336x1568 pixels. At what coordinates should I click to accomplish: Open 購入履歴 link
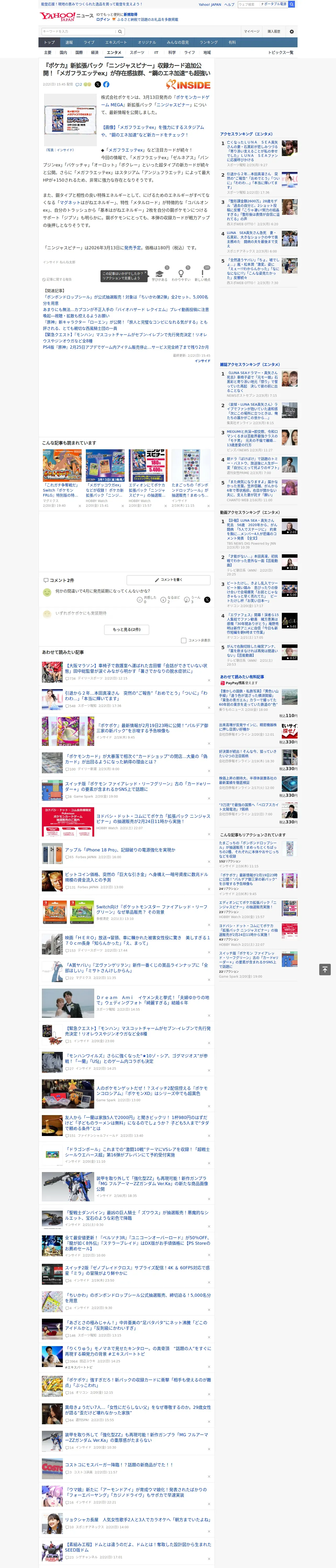pos(274,32)
